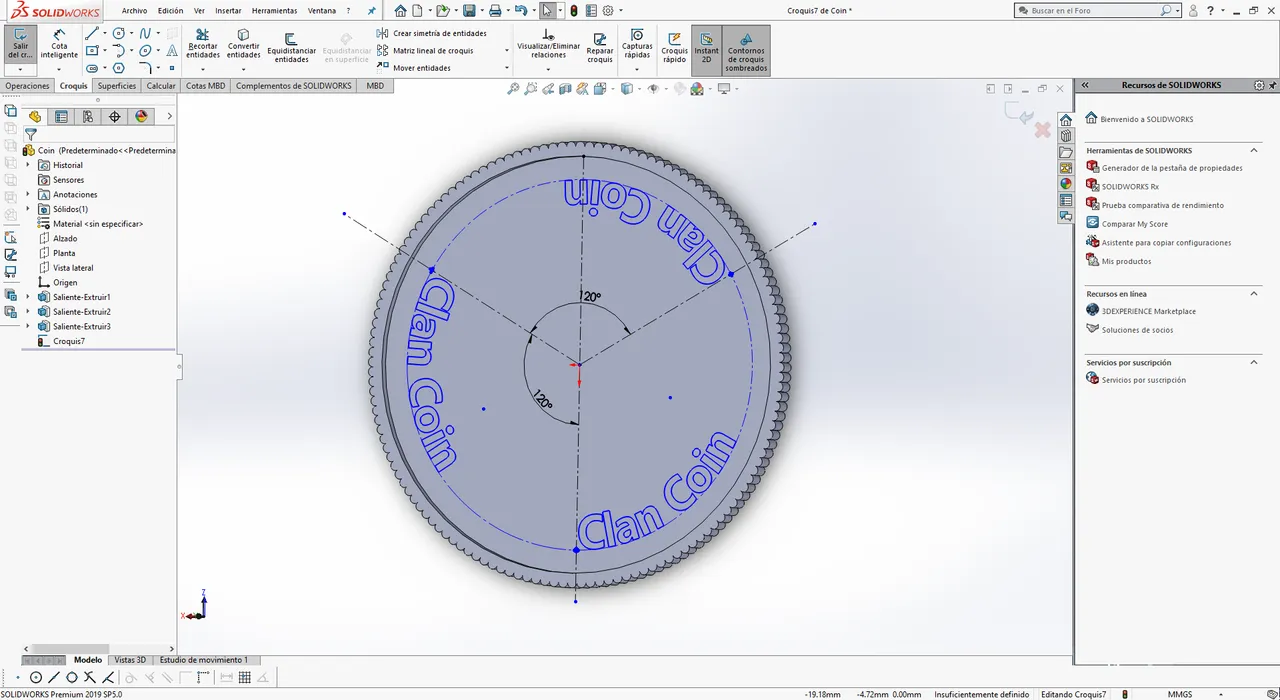Toggle Contornos de croquis sombreados
This screenshot has height=700, width=1280.
(746, 50)
